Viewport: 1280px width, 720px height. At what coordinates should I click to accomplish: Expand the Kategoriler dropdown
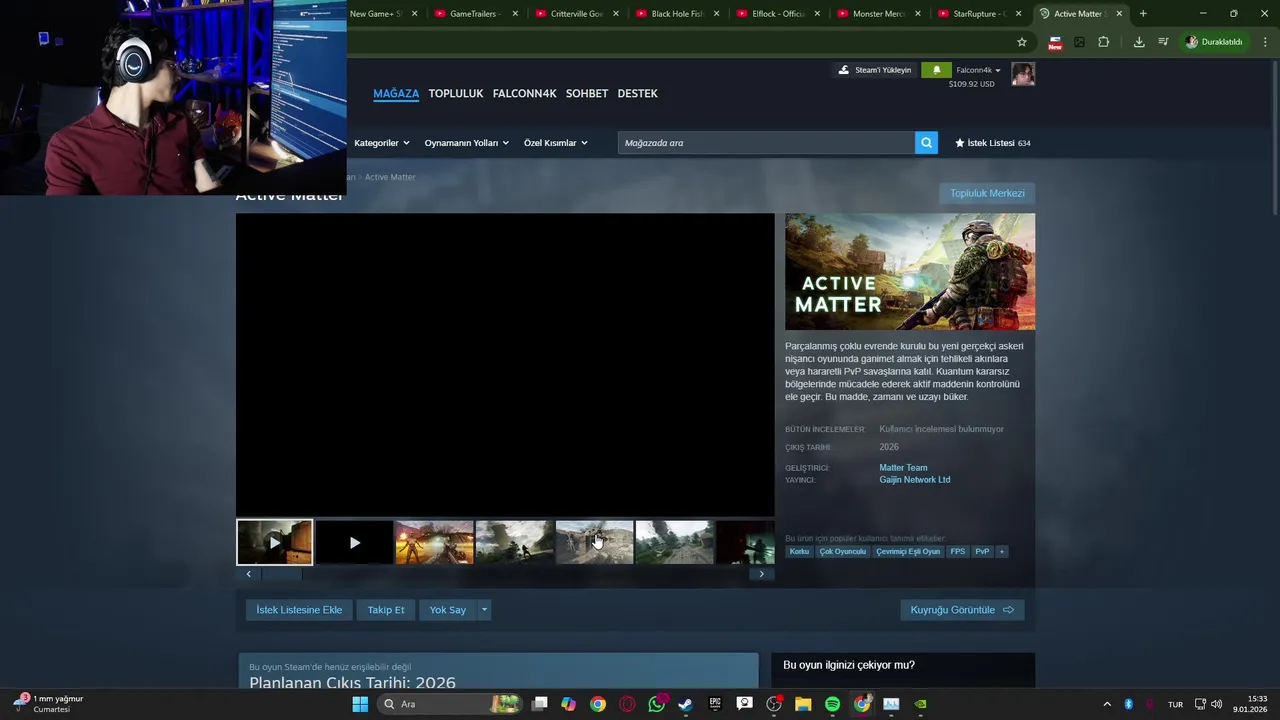382,143
